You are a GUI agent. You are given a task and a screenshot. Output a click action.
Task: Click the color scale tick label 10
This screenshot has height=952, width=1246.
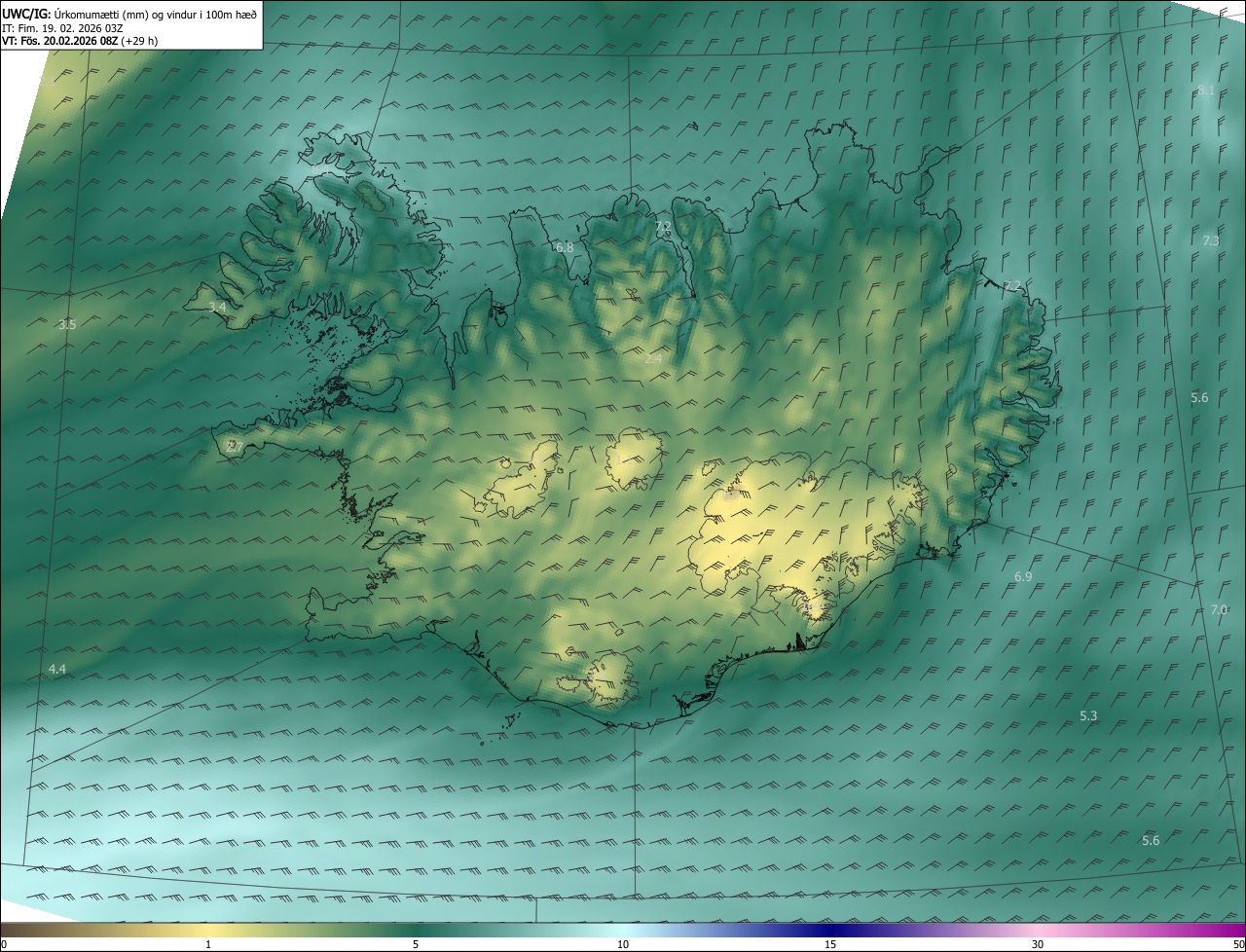[623, 945]
